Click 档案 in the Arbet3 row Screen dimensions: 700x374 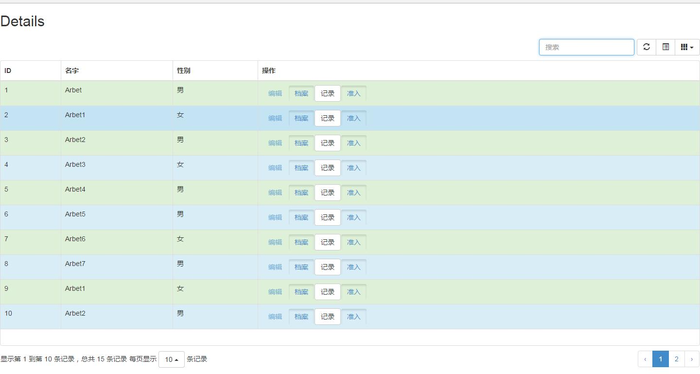click(301, 168)
